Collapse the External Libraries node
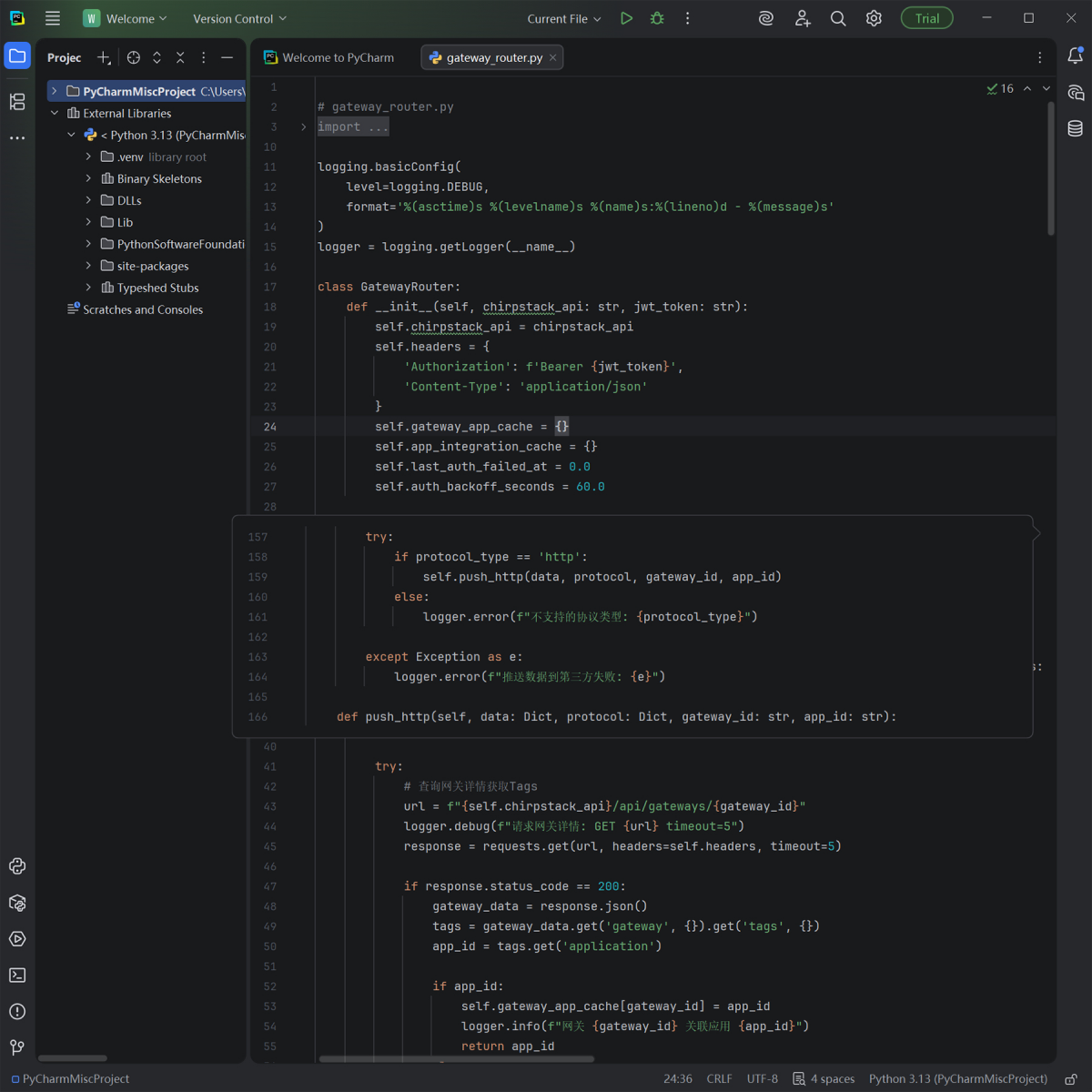 (55, 113)
